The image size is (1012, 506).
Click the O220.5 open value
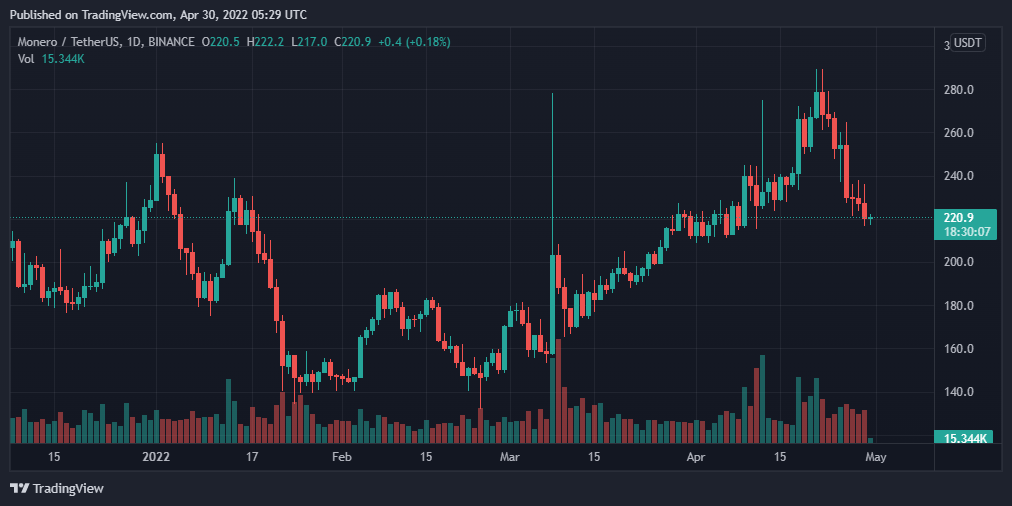click(221, 42)
